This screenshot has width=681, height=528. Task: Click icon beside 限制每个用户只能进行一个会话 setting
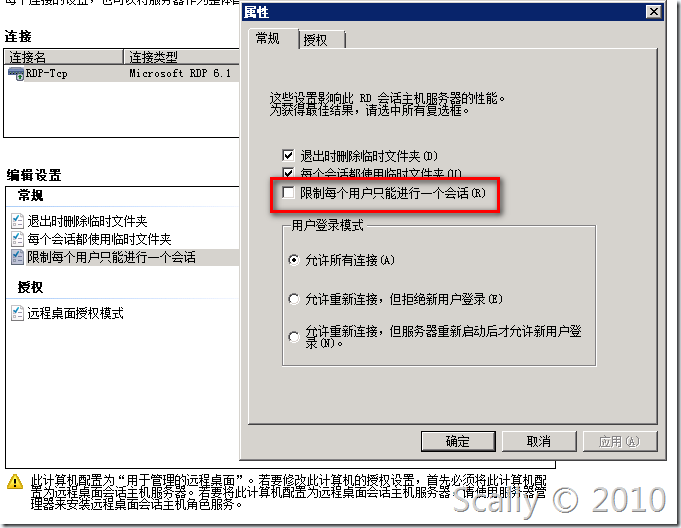(x=17, y=257)
